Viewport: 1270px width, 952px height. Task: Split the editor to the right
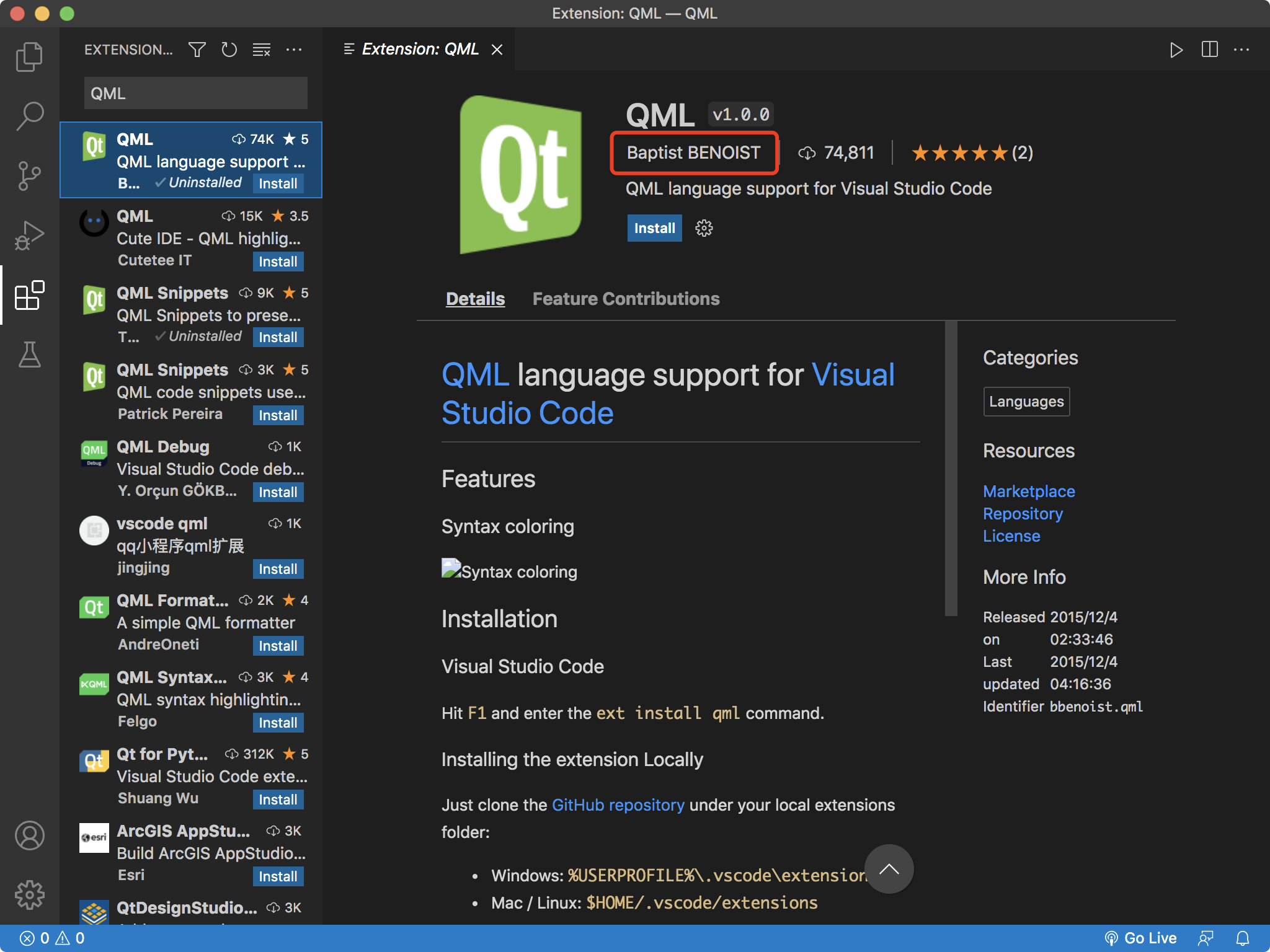point(1209,50)
